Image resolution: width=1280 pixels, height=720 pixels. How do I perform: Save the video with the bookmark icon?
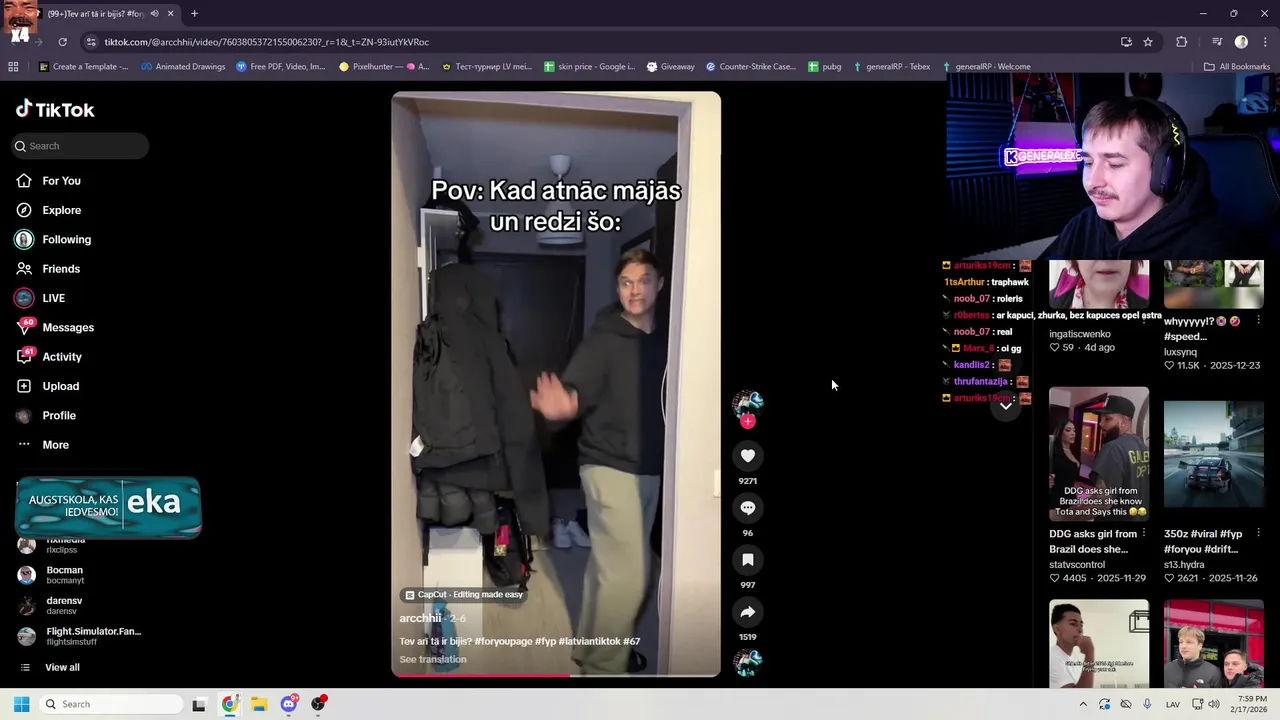[x=747, y=560]
